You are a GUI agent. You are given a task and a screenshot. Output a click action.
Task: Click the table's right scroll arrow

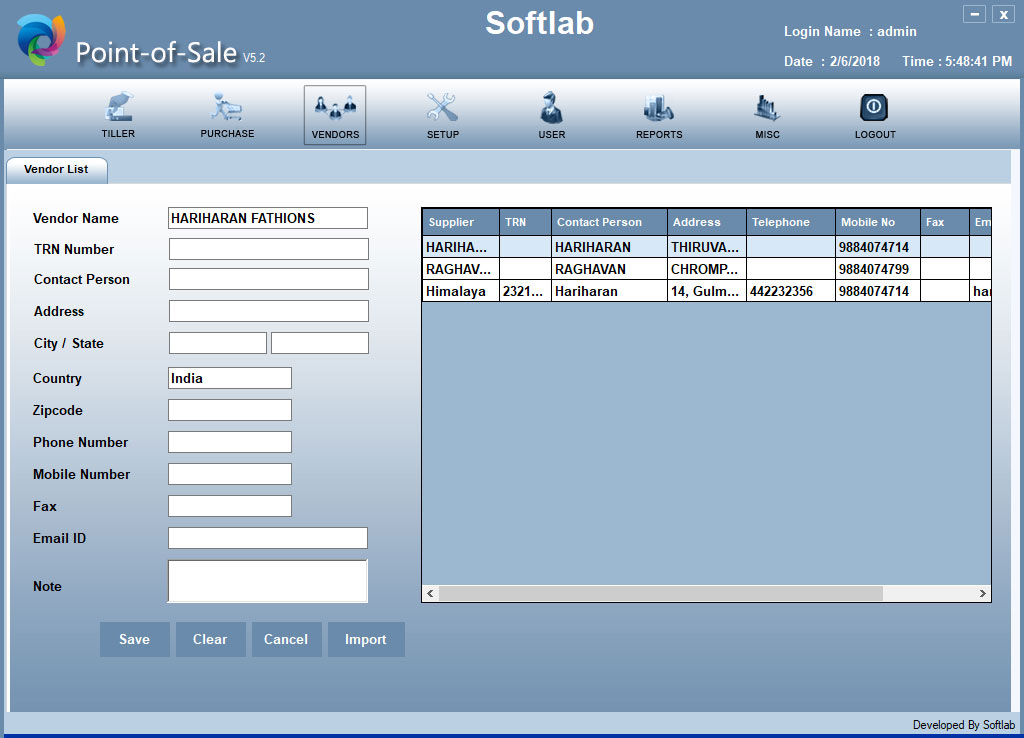(x=983, y=594)
